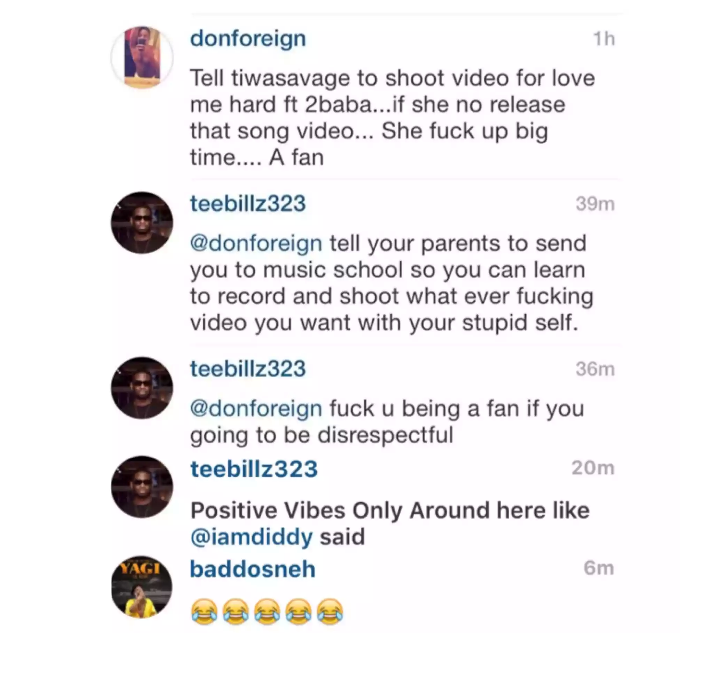Viewport: 720px width, 682px height.
Task: Click the first laughing emoji
Action: [x=204, y=611]
